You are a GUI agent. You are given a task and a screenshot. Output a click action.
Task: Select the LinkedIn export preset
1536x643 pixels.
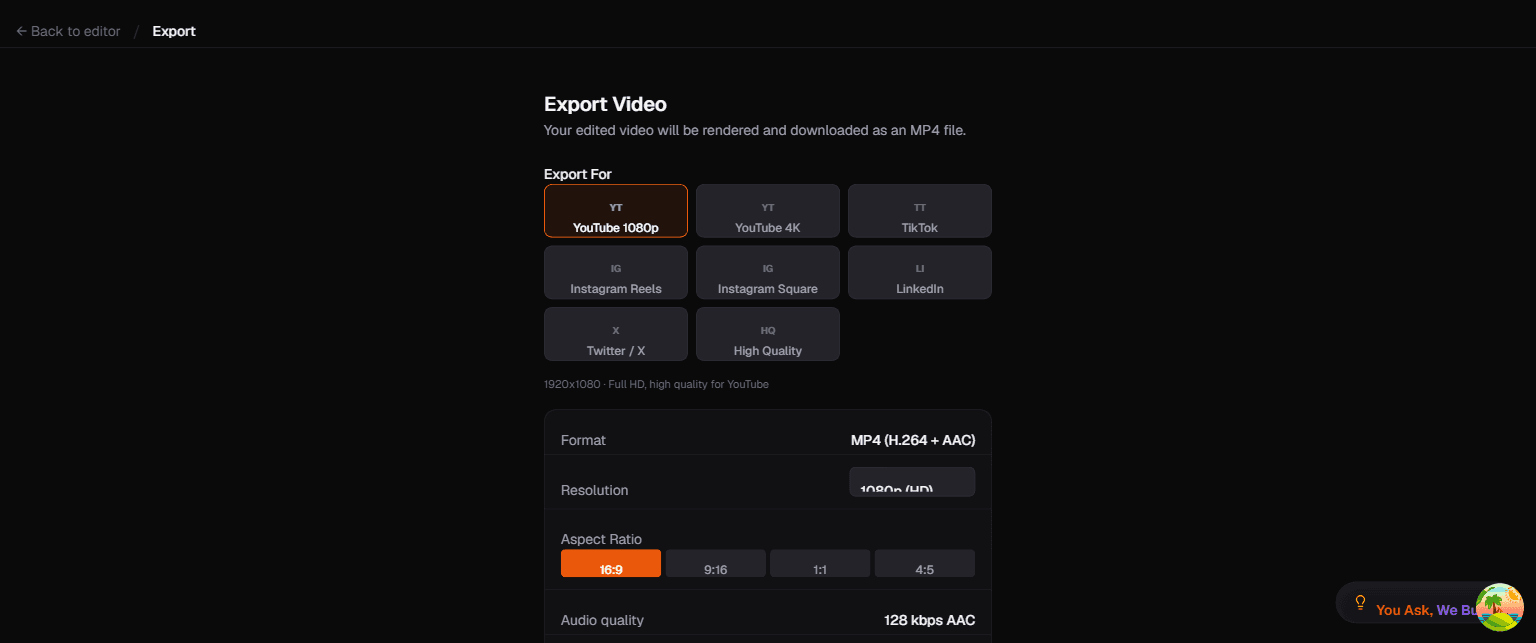coord(919,272)
